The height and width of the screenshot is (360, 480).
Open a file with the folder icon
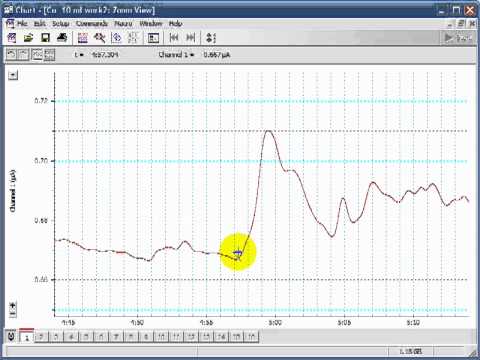pyautogui.click(x=29, y=38)
